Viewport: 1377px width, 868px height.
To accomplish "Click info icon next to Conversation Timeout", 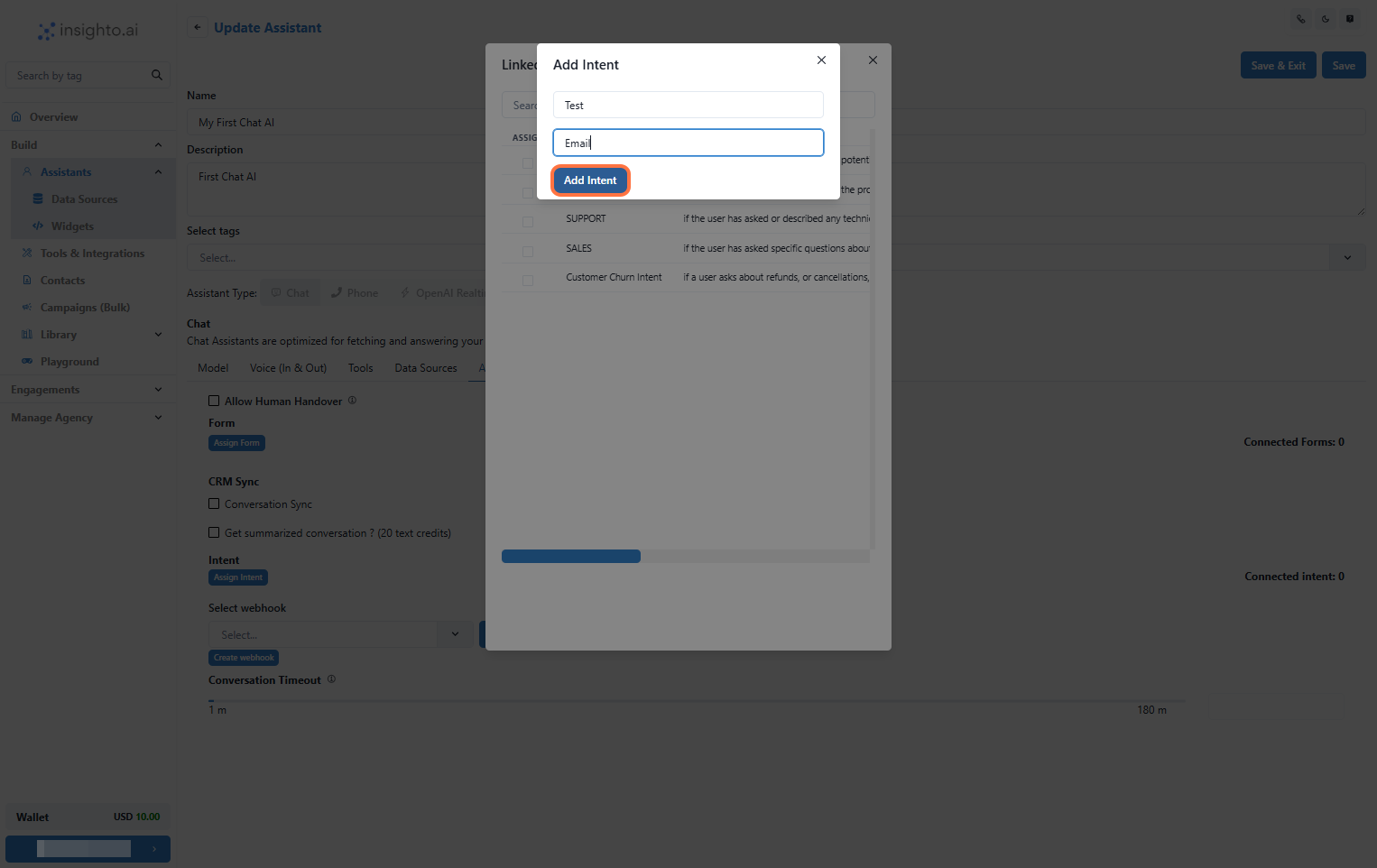I will click(331, 679).
